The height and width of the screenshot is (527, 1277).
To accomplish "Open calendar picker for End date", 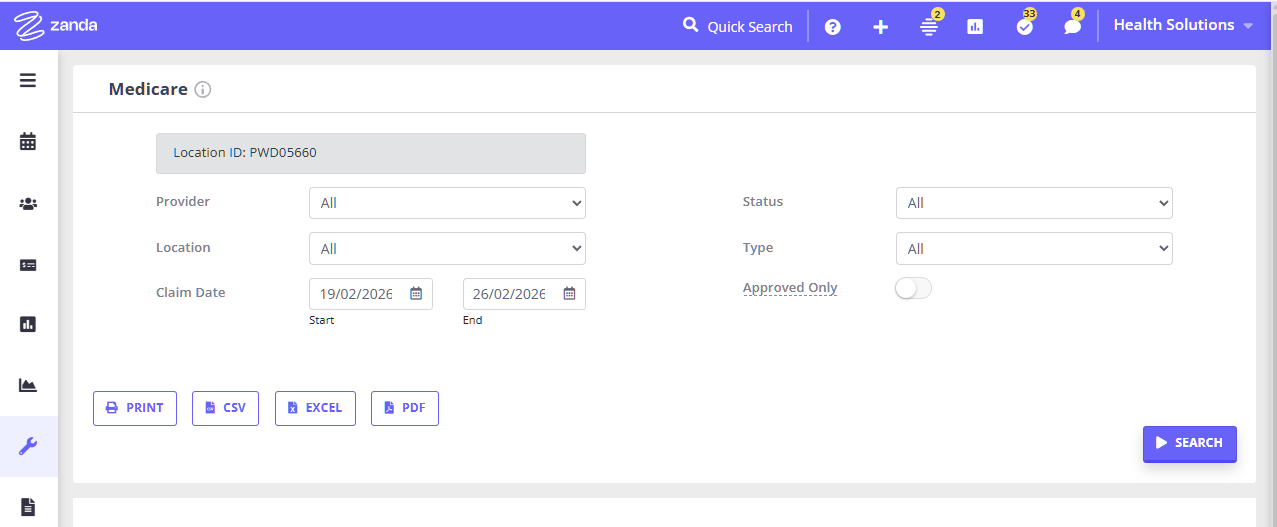I will [x=569, y=294].
